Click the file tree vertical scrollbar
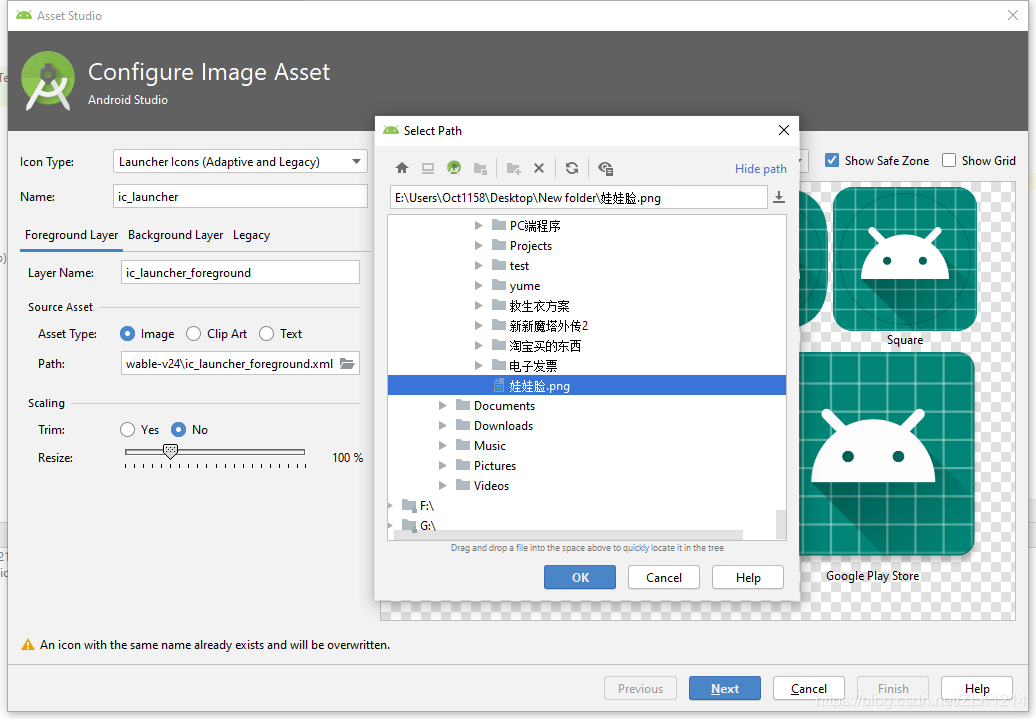Image resolution: width=1036 pixels, height=719 pixels. click(780, 523)
